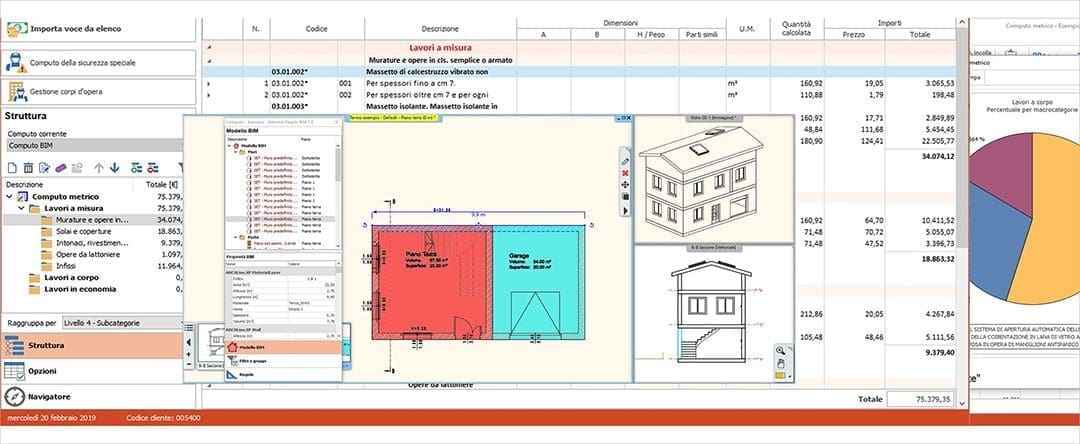The height and width of the screenshot is (444, 1080).
Task: Click the magnifier zoom icon in section view
Action: [x=780, y=350]
